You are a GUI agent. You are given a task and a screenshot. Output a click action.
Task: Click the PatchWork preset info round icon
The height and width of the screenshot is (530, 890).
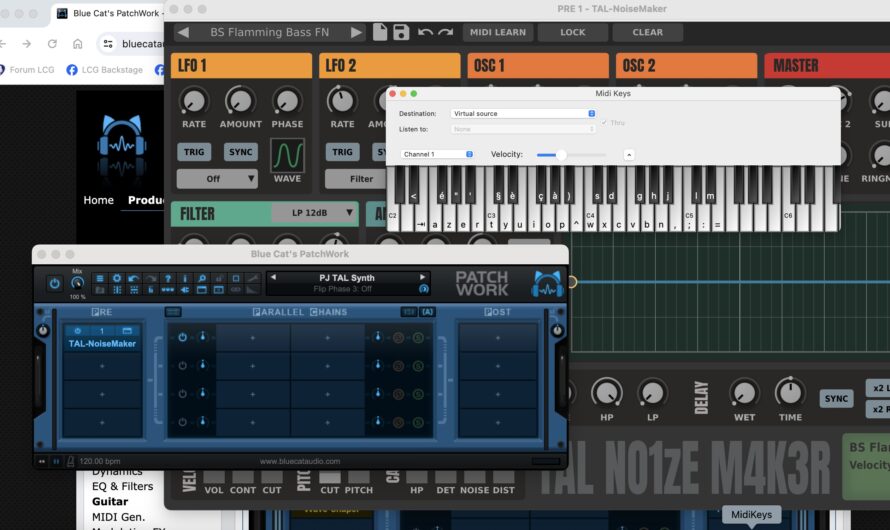pos(423,289)
